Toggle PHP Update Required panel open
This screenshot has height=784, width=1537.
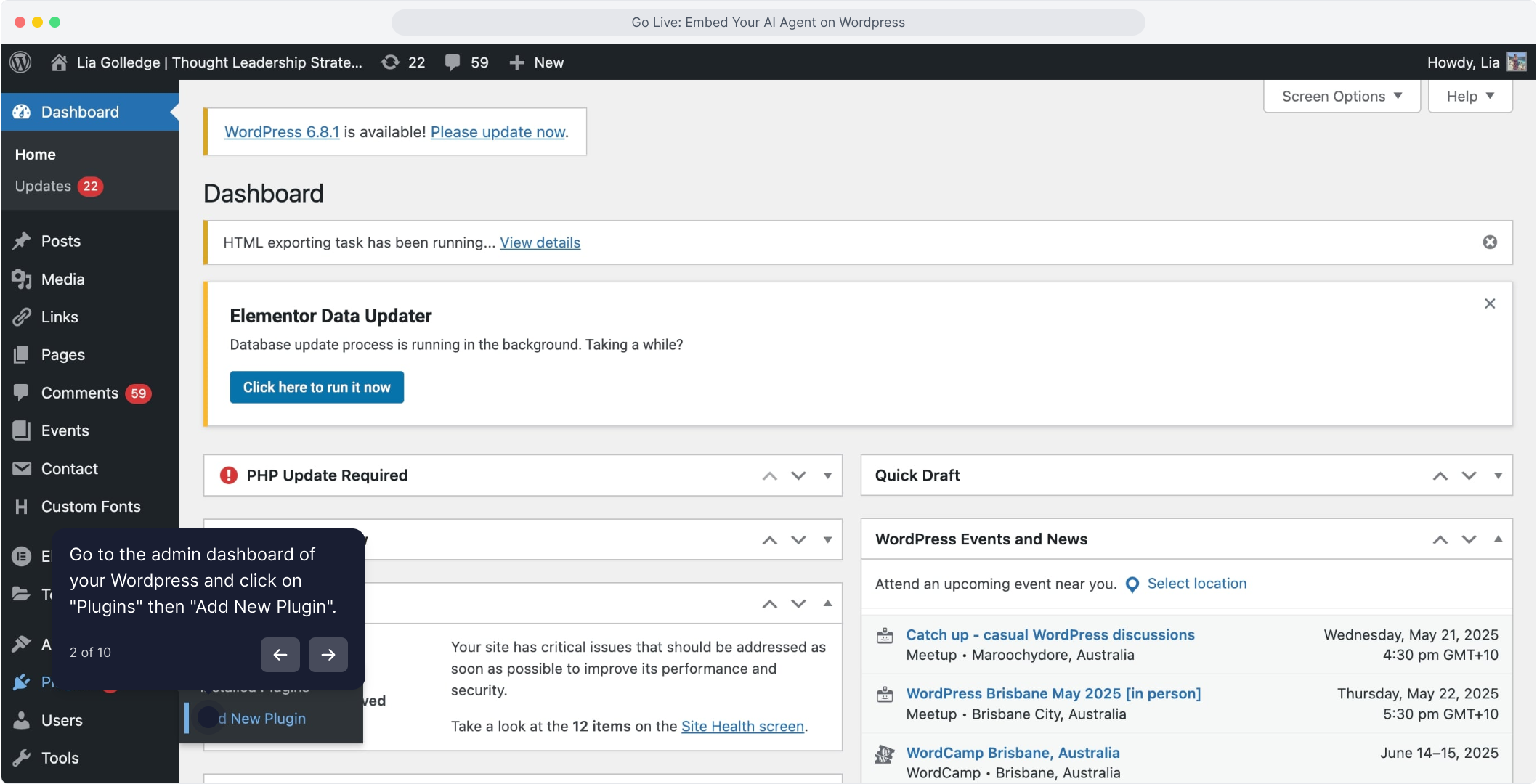pyautogui.click(x=827, y=476)
